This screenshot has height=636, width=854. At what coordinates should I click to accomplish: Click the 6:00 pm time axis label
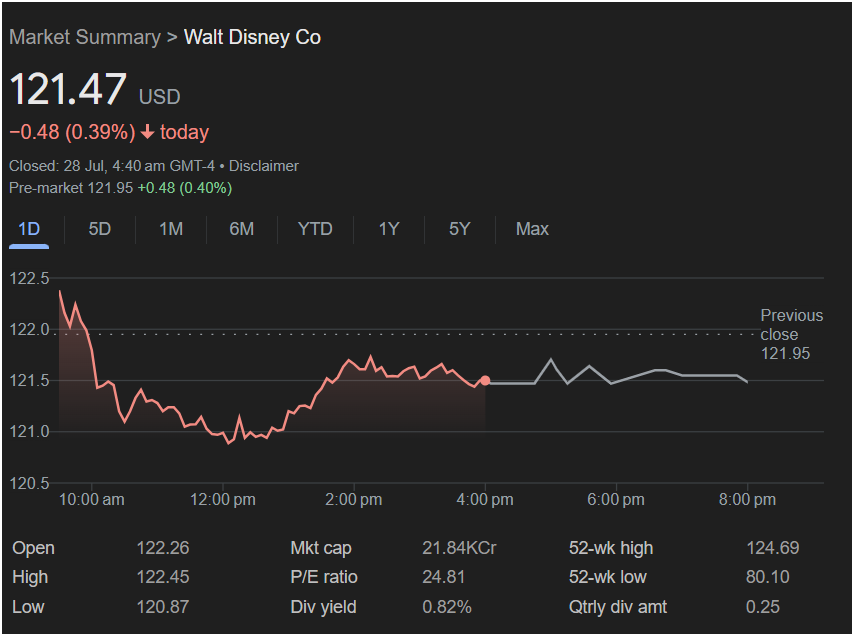[616, 500]
